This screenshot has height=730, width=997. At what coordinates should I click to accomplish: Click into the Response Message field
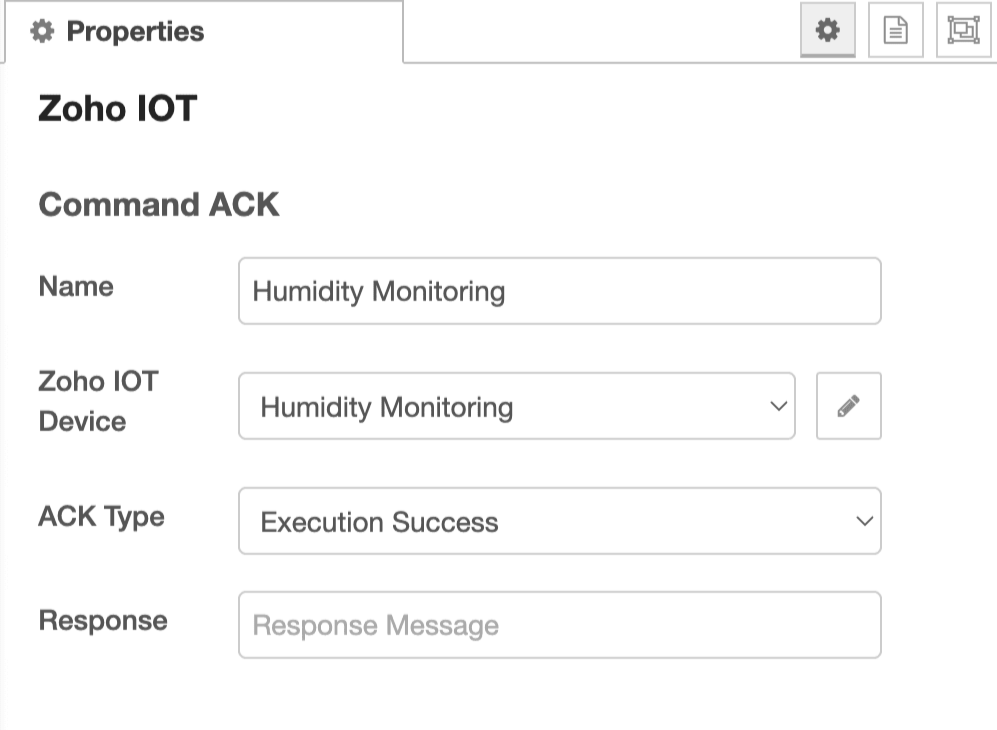(559, 625)
